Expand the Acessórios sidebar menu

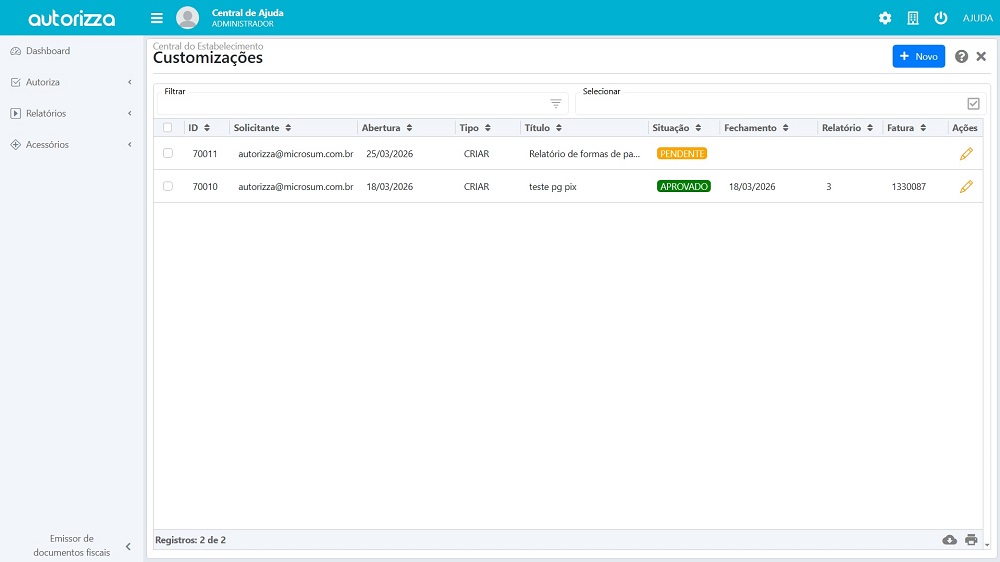(x=70, y=145)
